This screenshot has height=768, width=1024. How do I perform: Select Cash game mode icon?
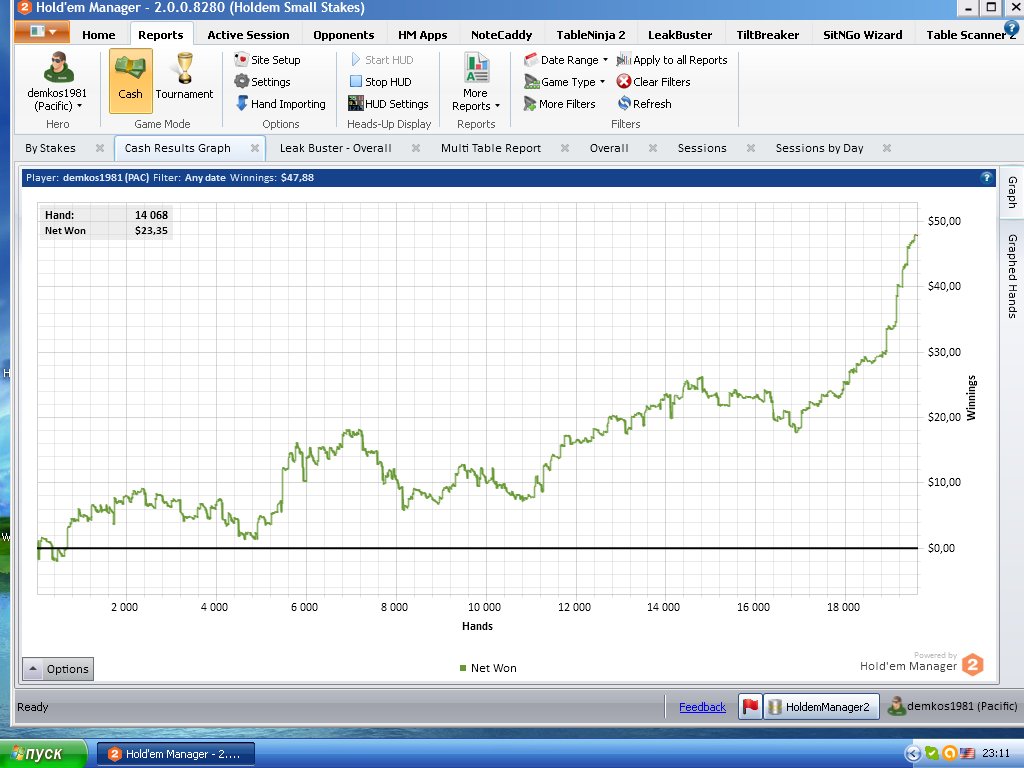point(131,80)
